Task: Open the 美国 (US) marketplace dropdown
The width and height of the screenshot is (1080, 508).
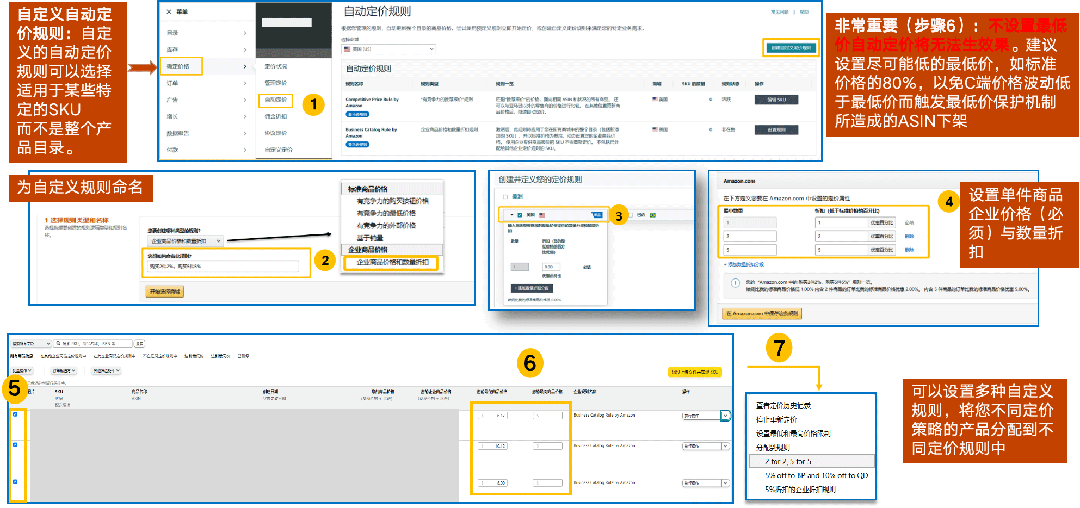Action: click(388, 48)
